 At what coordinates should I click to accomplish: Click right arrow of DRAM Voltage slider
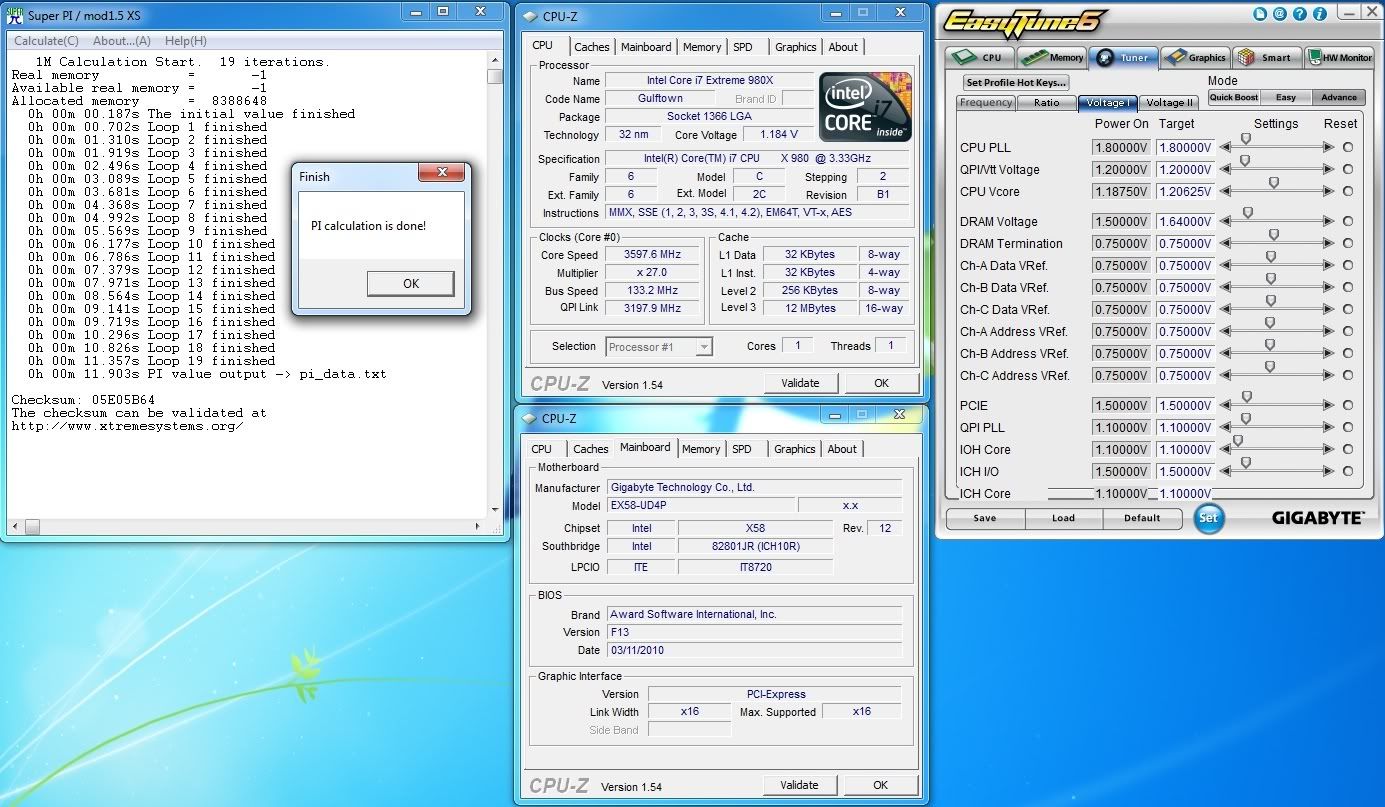1328,221
